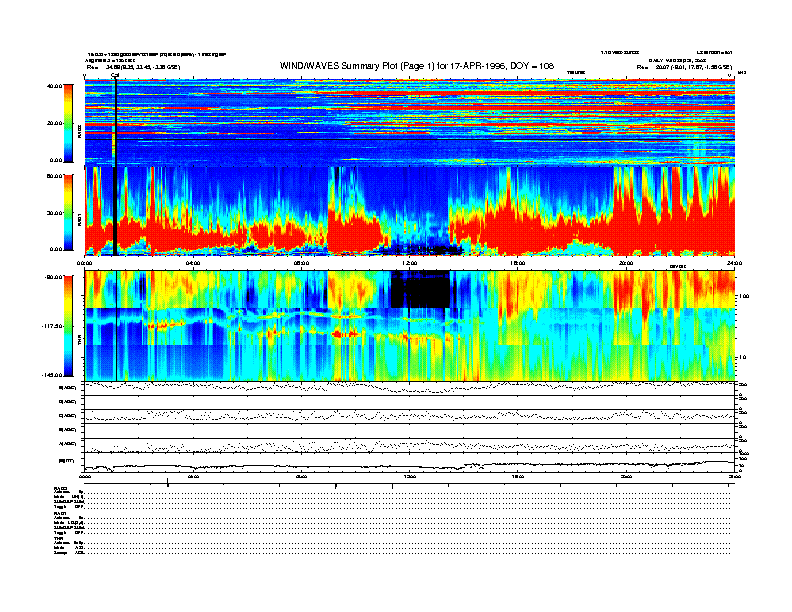The width and height of the screenshot is (792, 612).
Task: Click the -145.00 label on TNR scale
Action: (x=52, y=375)
